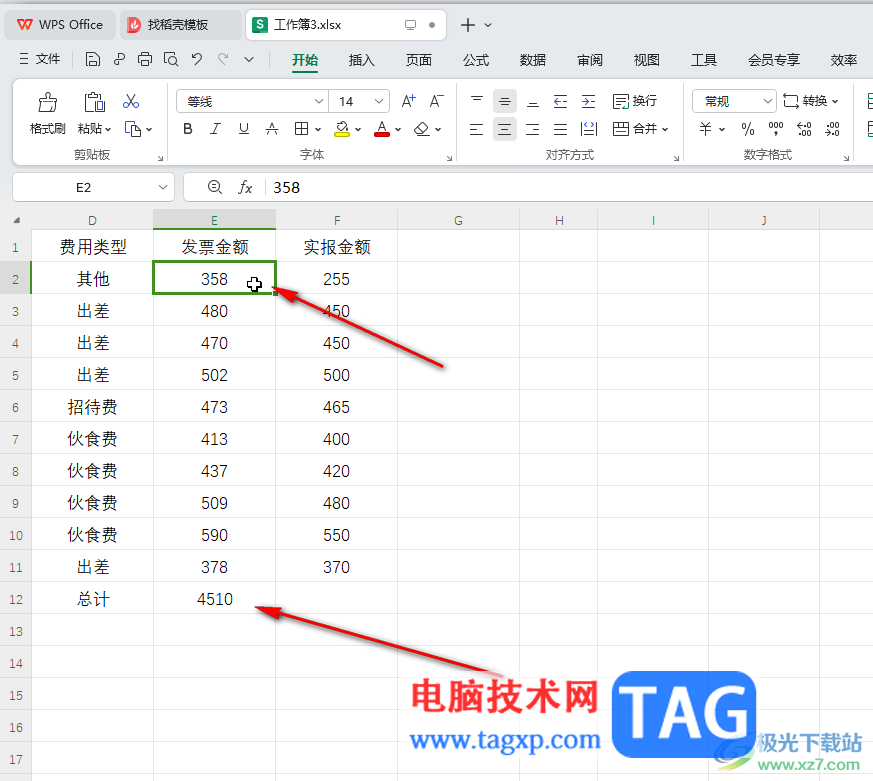Screen dimensions: 873x781
Task: Click the Paste clipboard icon
Action: click(94, 103)
